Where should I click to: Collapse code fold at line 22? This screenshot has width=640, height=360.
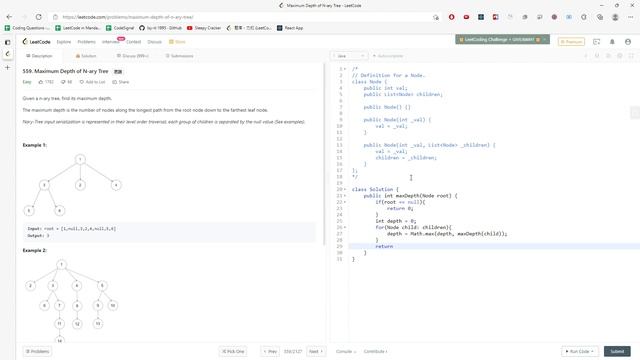click(x=345, y=202)
